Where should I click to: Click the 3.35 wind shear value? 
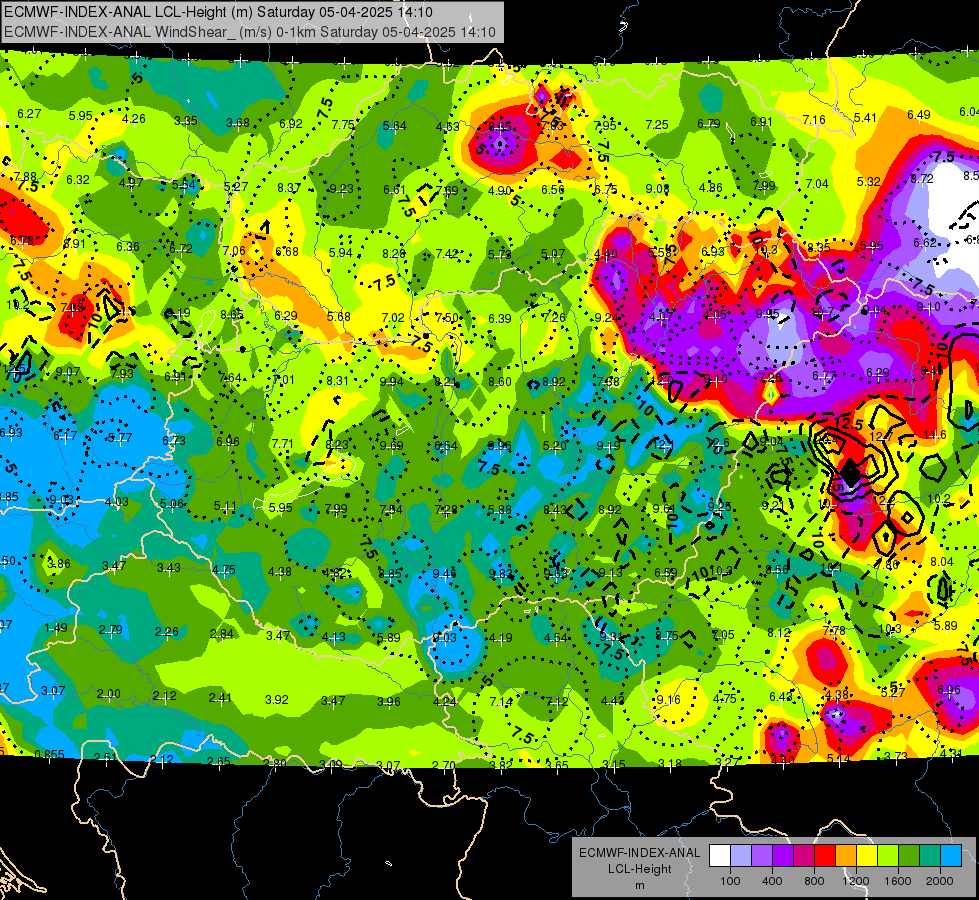[x=185, y=121]
